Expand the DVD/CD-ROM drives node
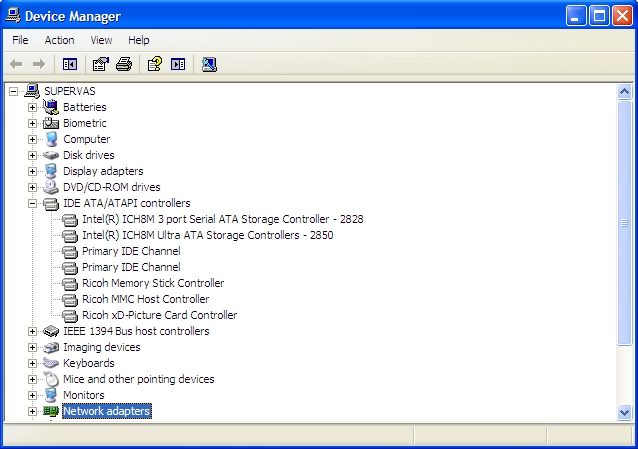This screenshot has height=449, width=638. coord(33,187)
